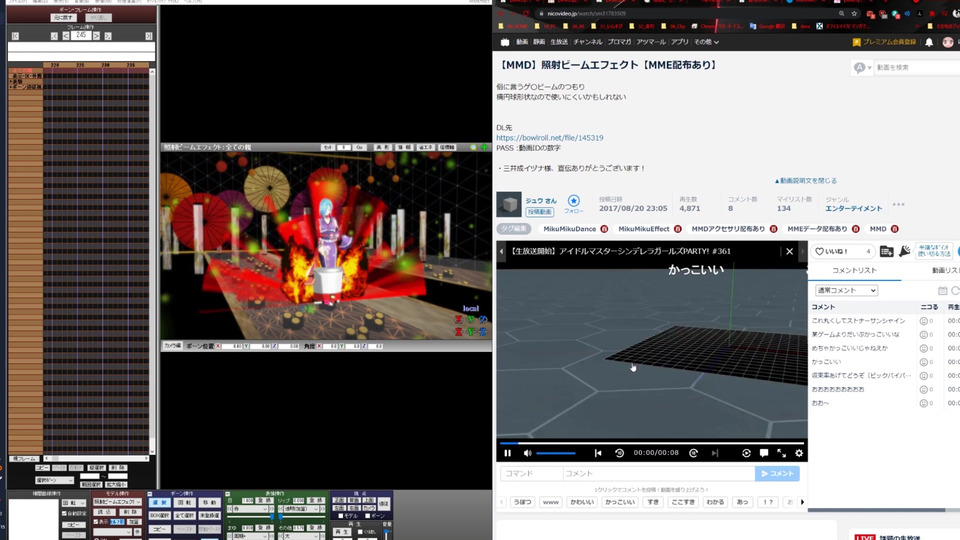960x540 pixels.
Task: Skip forward ten seconds in player
Action: pos(694,453)
